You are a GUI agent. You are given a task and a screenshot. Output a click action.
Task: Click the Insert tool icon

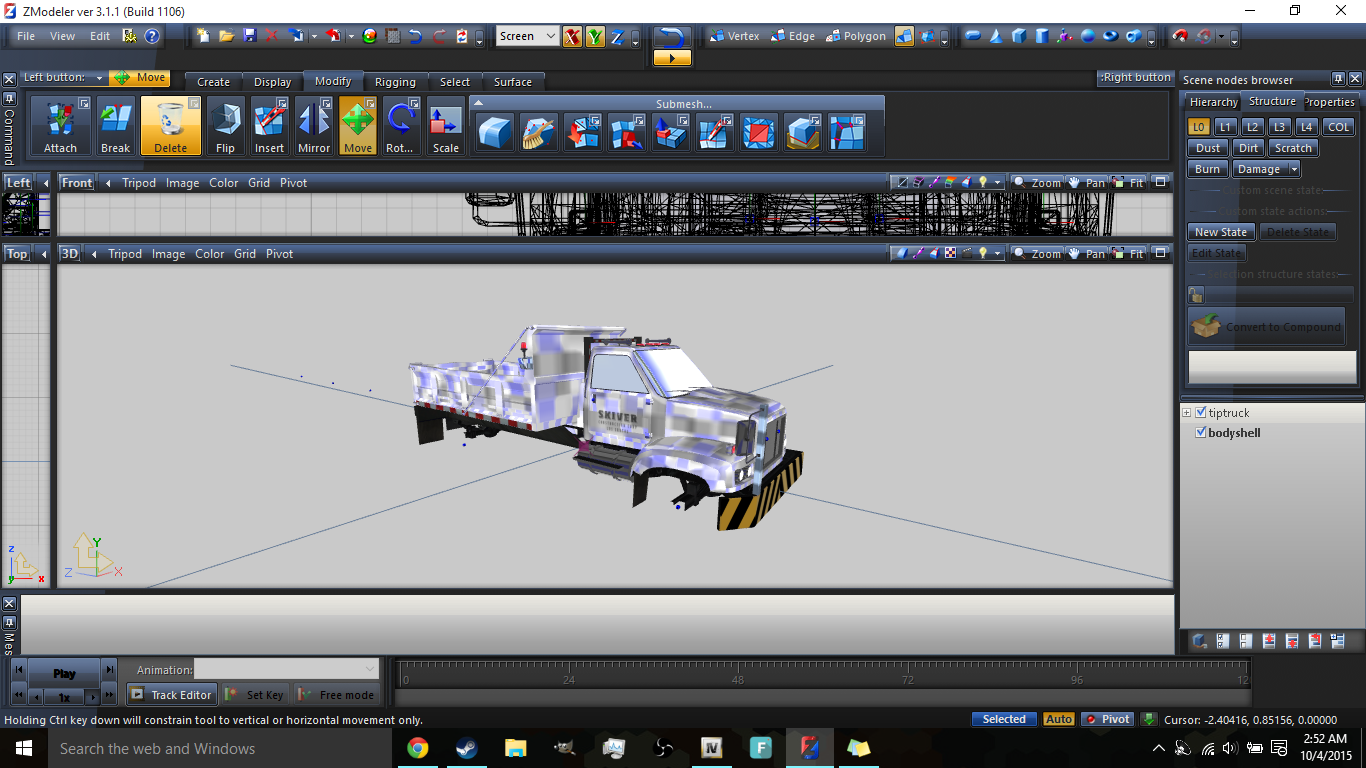pos(269,125)
